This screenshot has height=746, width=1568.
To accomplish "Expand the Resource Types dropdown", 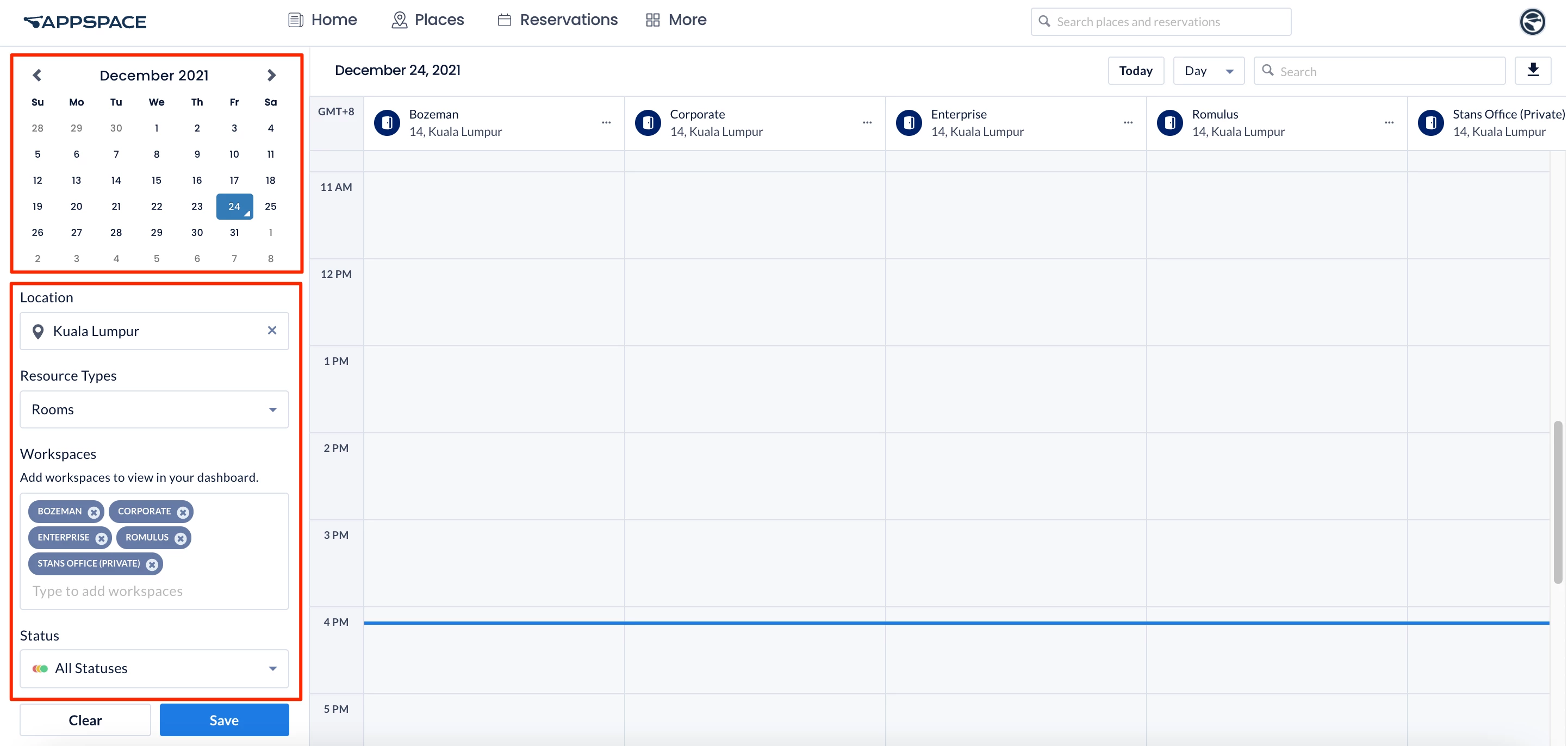I will pyautogui.click(x=154, y=409).
